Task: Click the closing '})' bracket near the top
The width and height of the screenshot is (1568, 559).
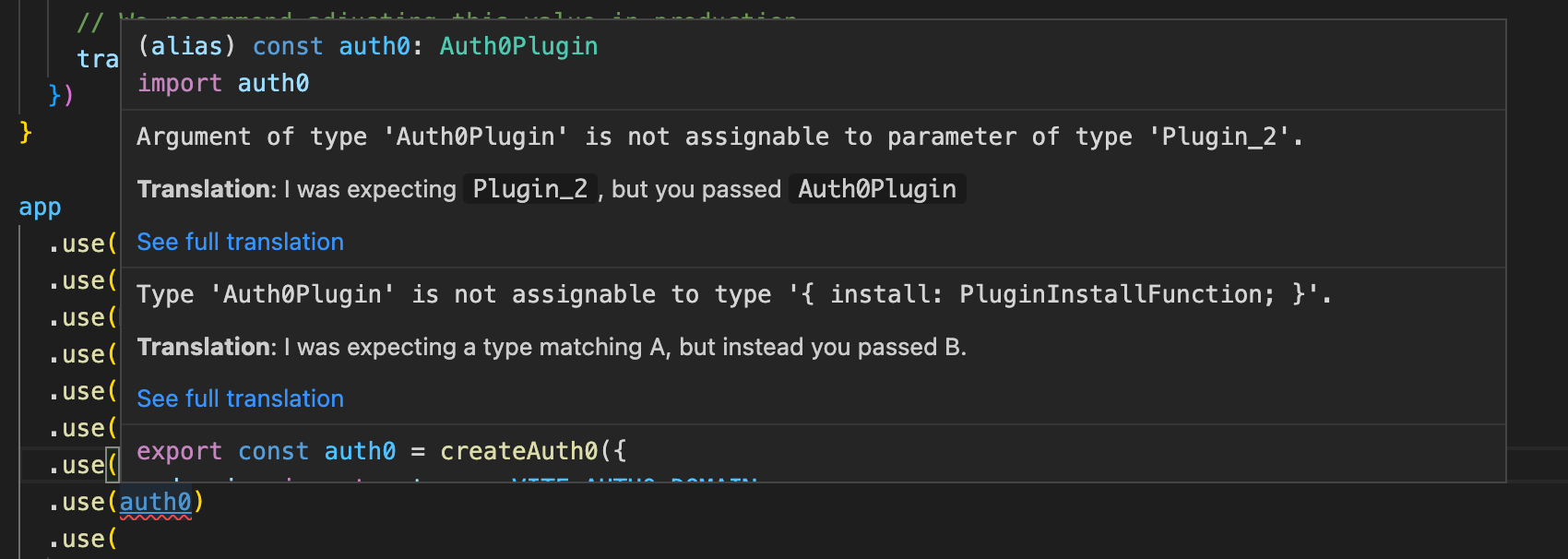Action: pyautogui.click(x=61, y=94)
